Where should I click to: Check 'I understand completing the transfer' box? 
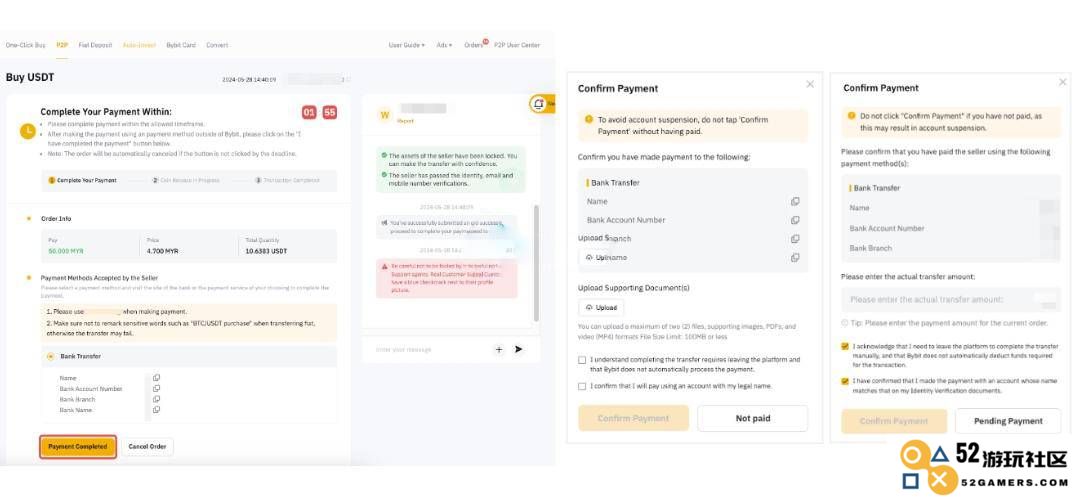click(x=582, y=360)
